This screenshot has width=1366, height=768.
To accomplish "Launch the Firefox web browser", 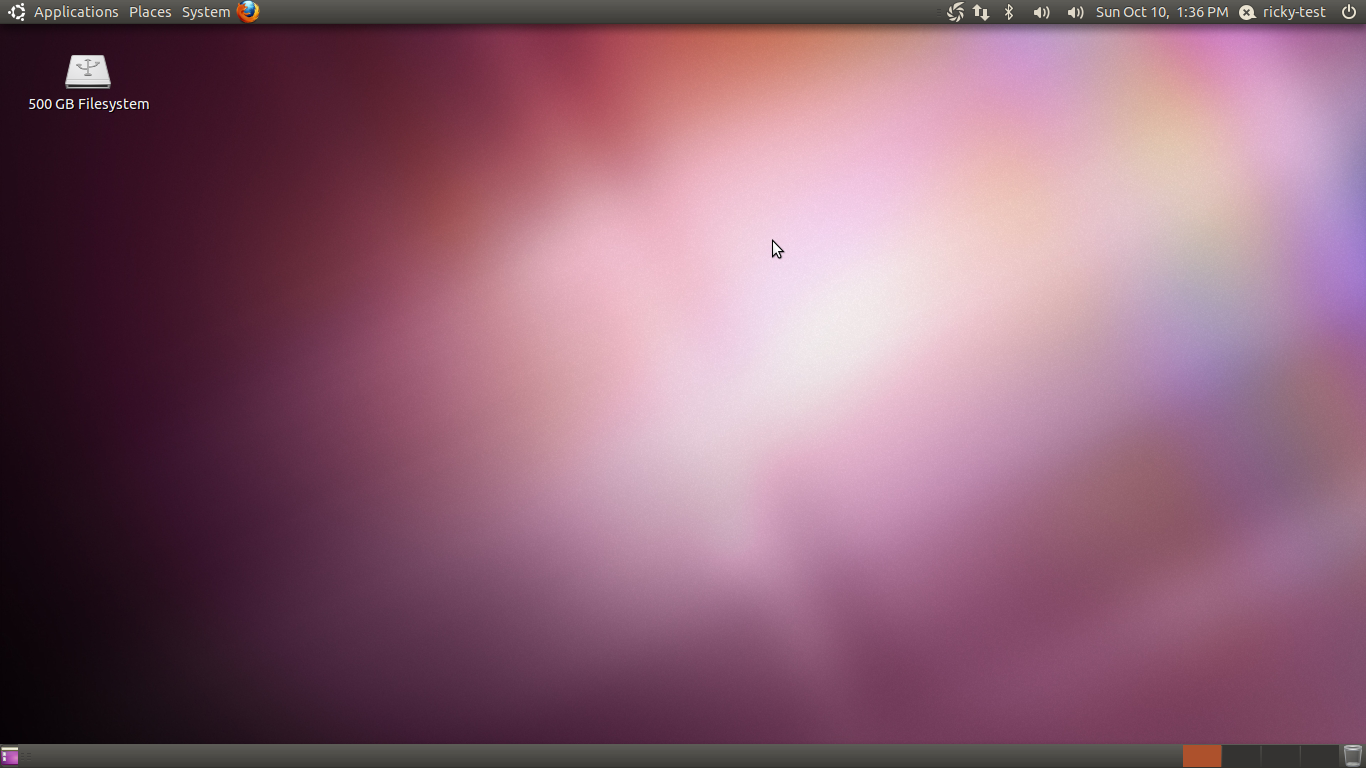I will (x=248, y=12).
